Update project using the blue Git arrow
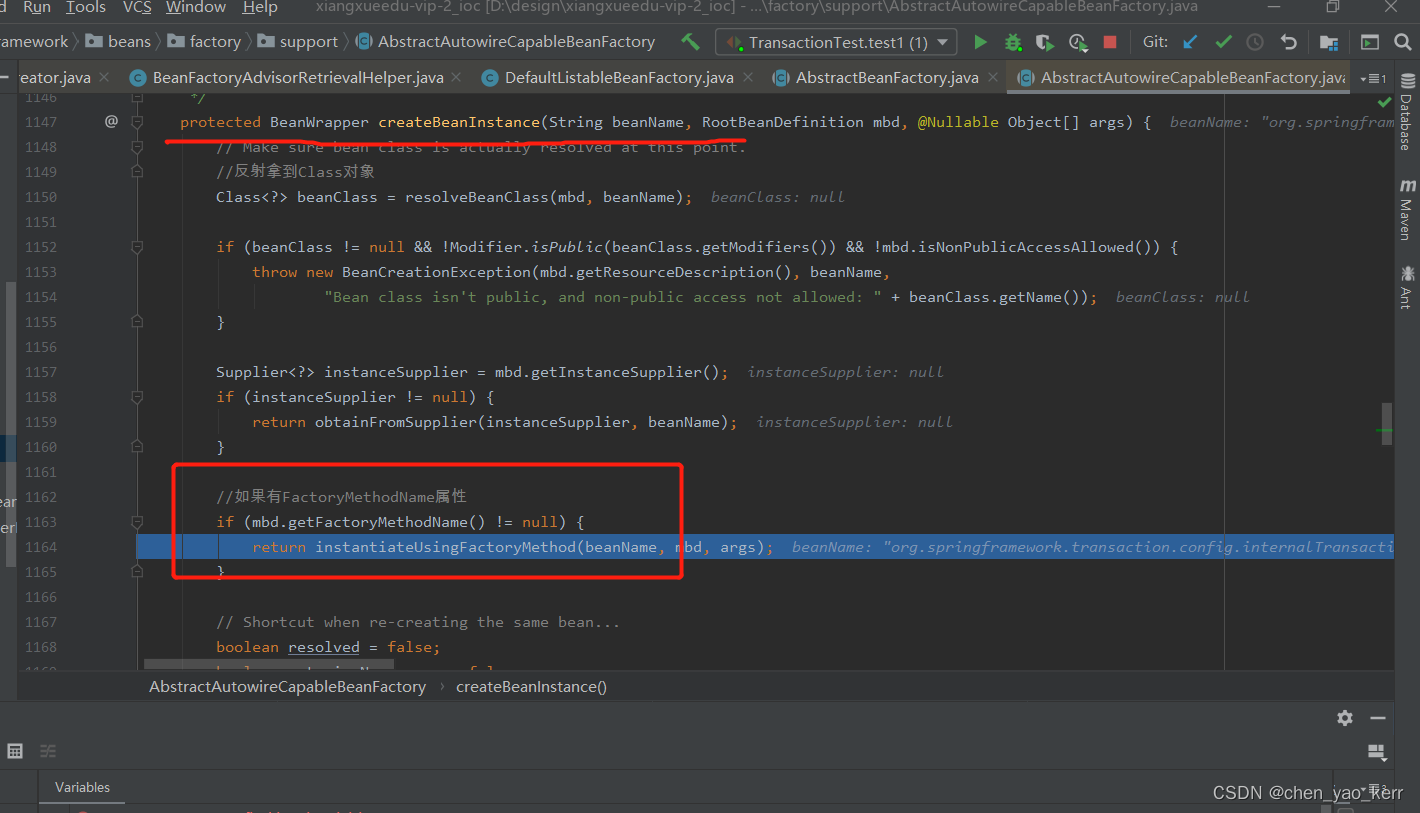 pos(1190,42)
